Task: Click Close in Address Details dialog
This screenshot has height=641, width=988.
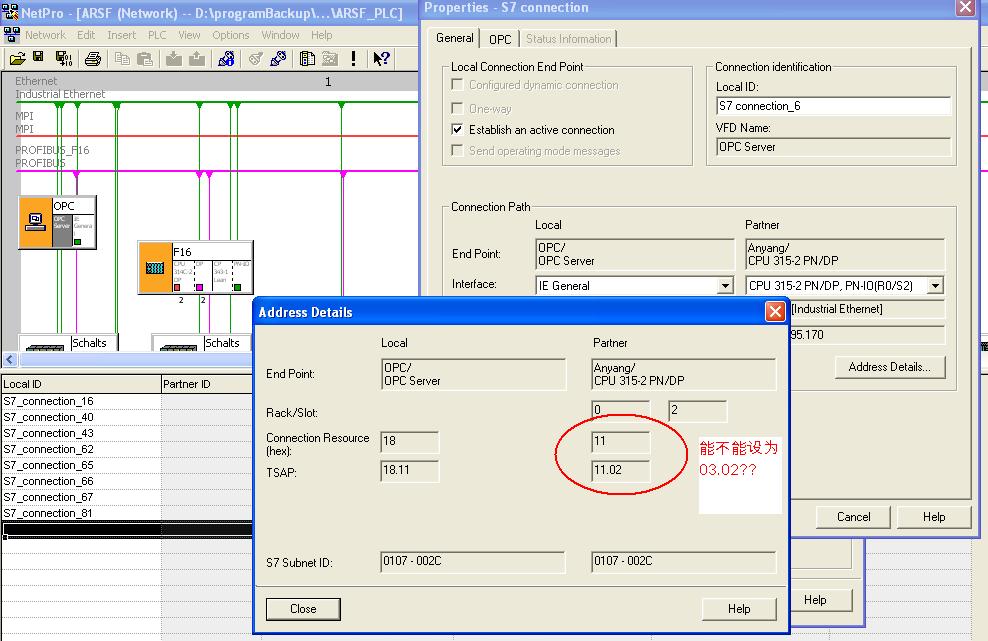Action: coord(303,609)
